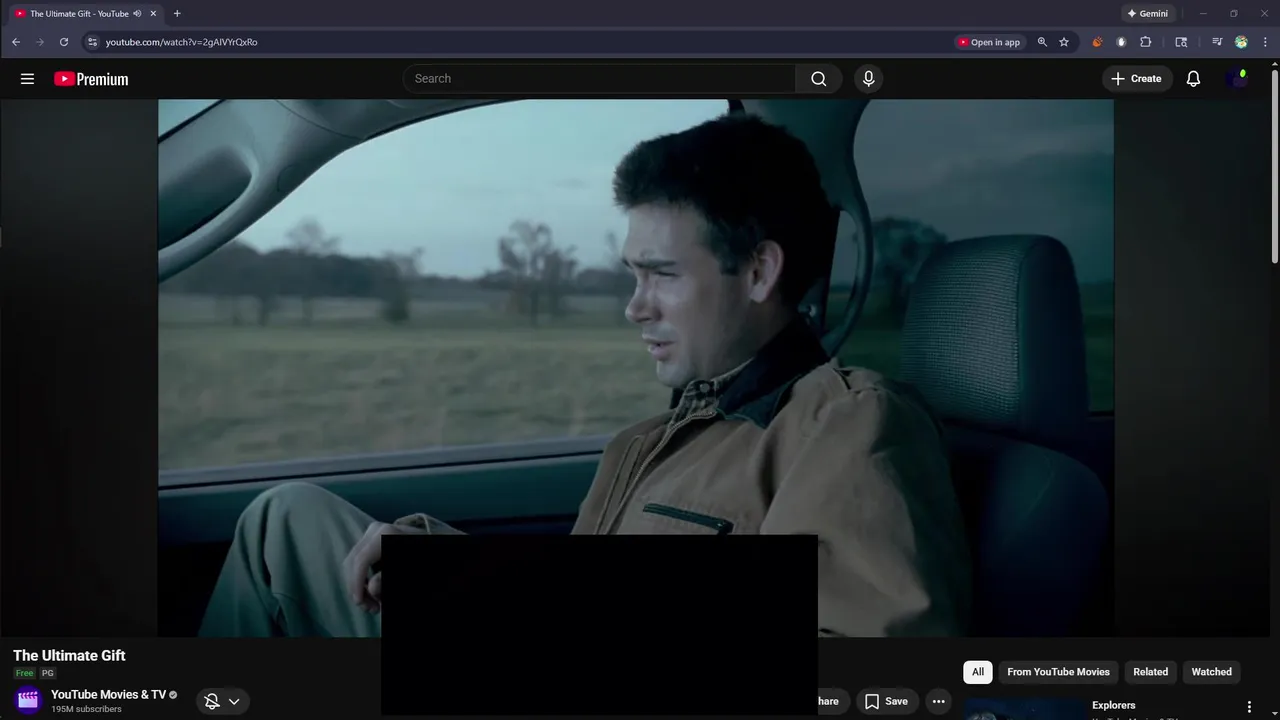Open browser media controls icon
1280x720 pixels.
pos(1217,42)
